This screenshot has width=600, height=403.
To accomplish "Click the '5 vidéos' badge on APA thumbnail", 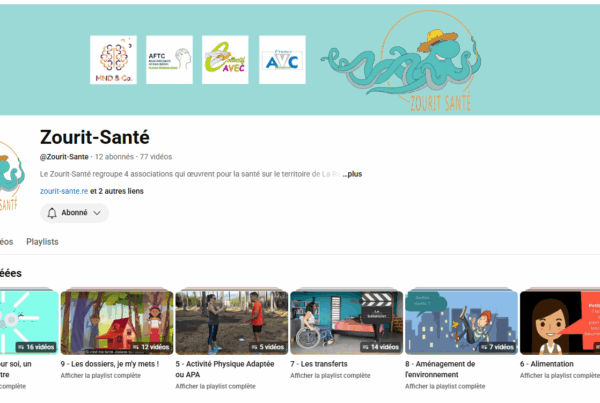I will pyautogui.click(x=267, y=347).
